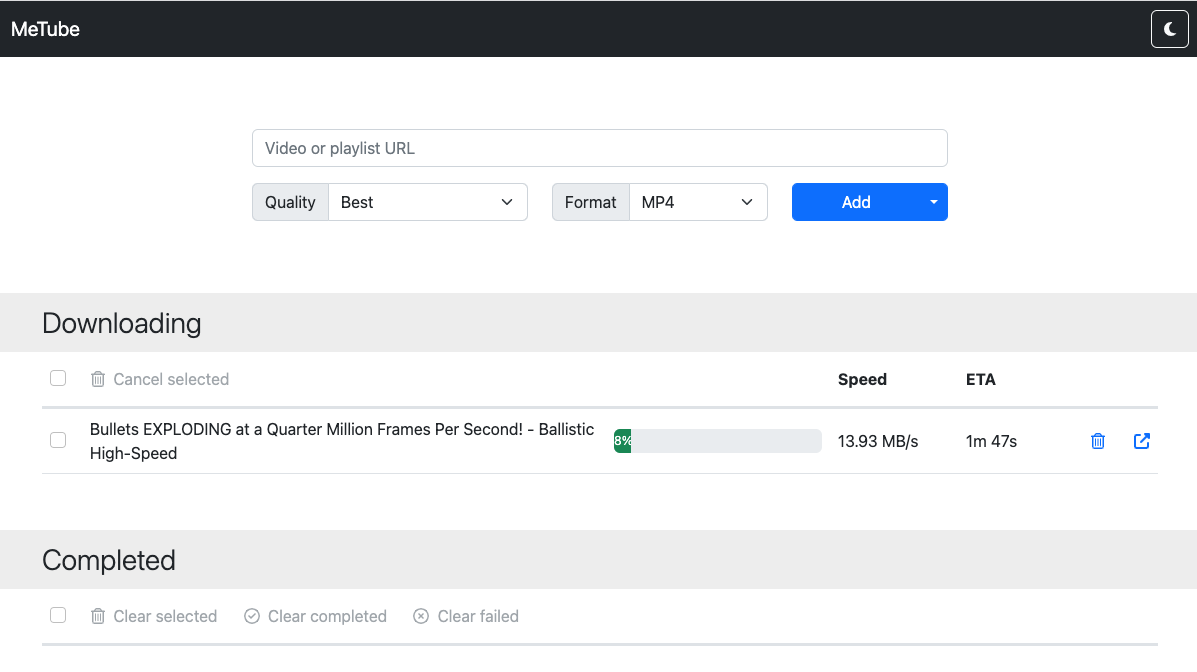Click the Clear selected trash icon
Viewport: 1197px width, 672px height.
pyautogui.click(x=98, y=616)
